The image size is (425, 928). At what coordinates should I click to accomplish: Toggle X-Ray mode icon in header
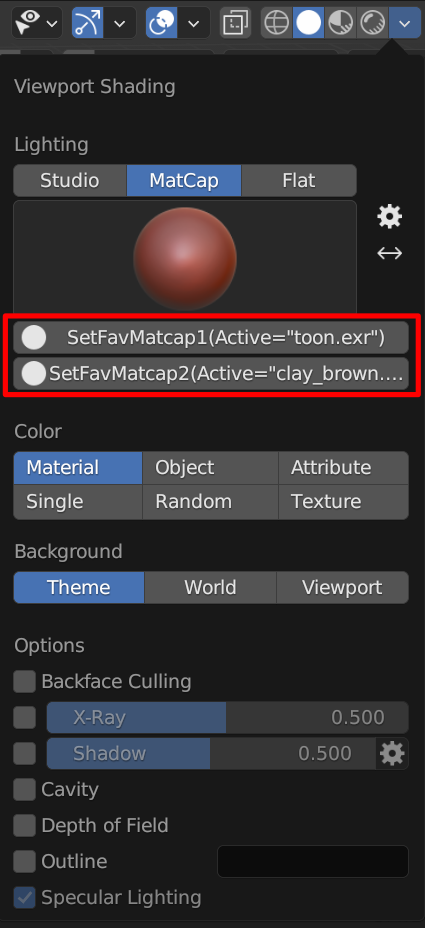(235, 23)
